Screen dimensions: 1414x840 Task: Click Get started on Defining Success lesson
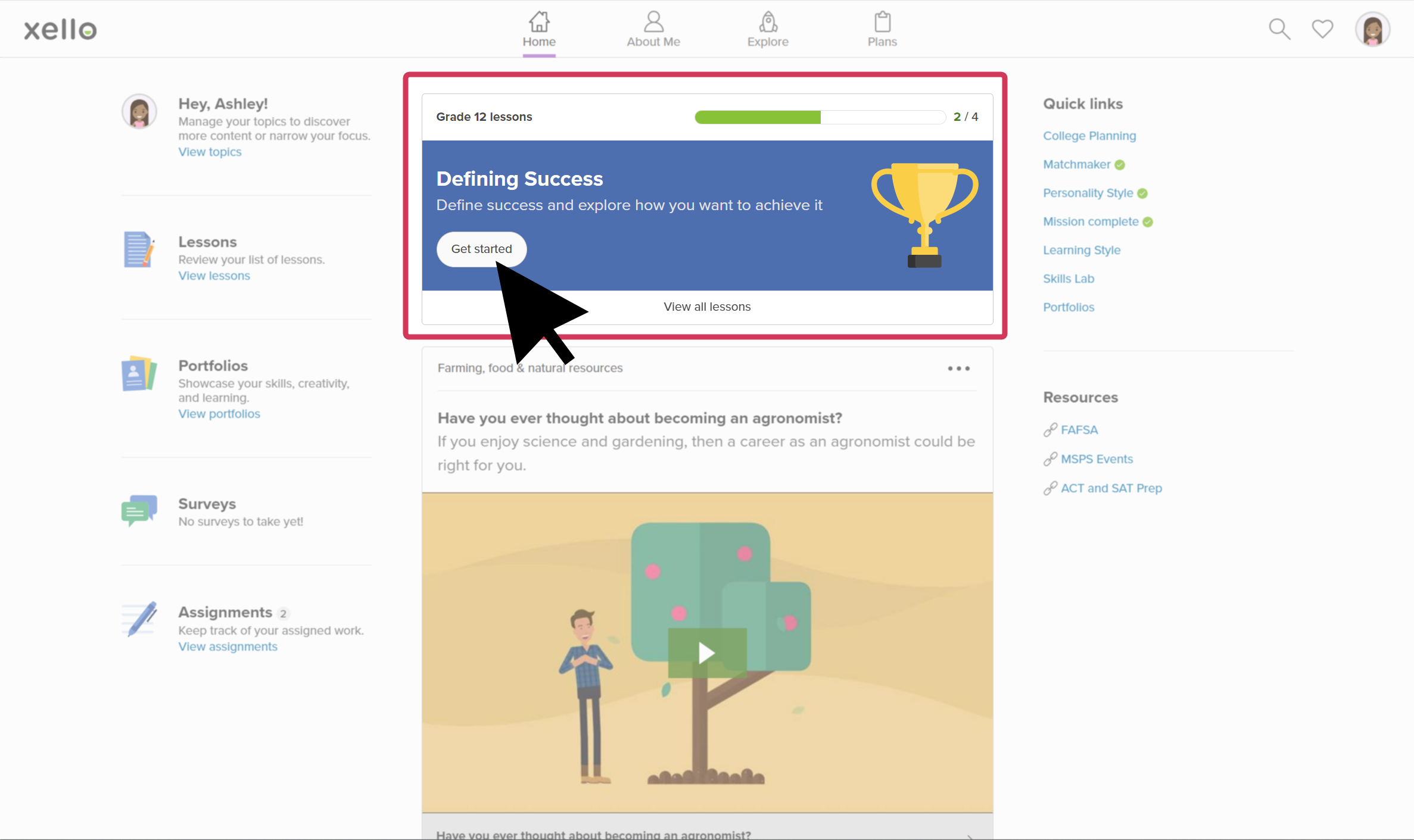click(x=482, y=248)
